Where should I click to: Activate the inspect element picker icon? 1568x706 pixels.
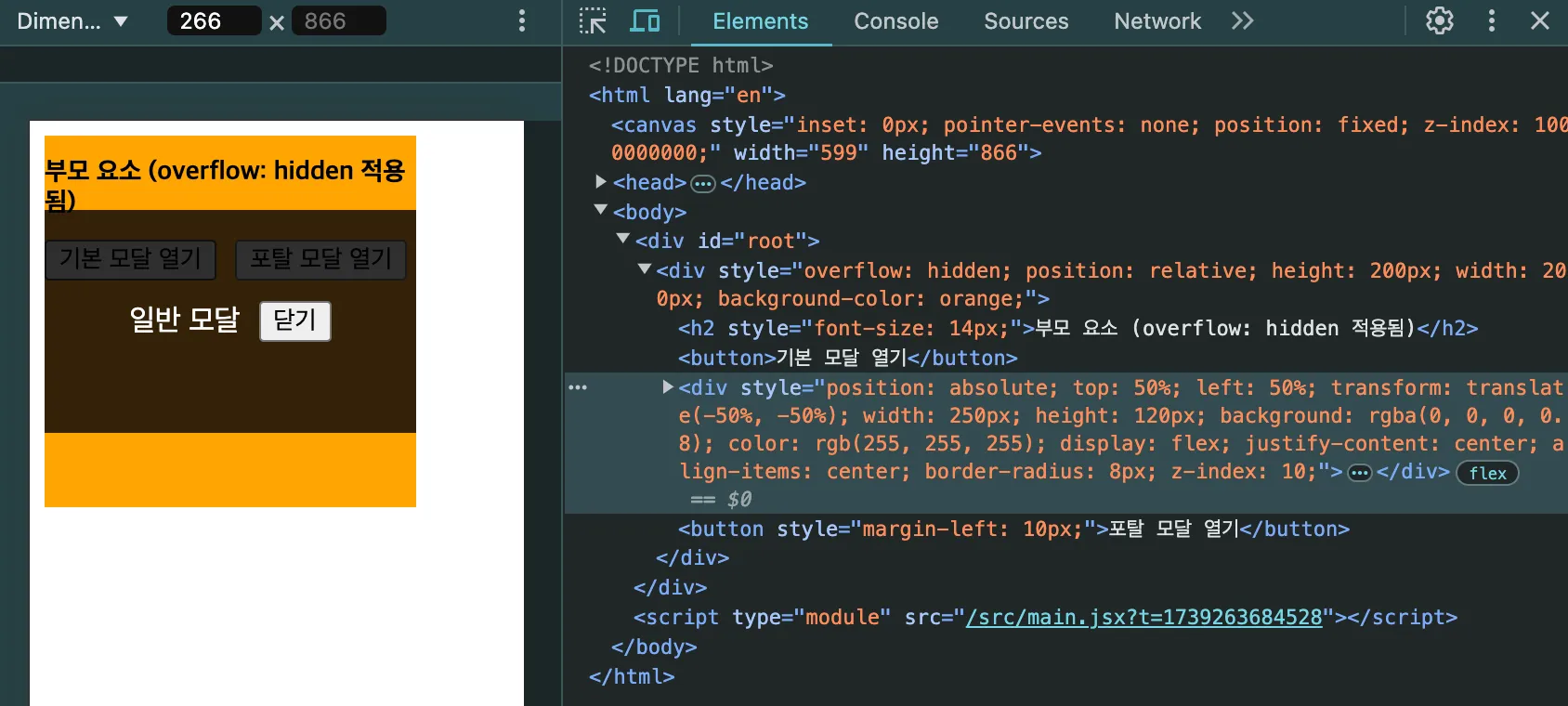point(592,20)
